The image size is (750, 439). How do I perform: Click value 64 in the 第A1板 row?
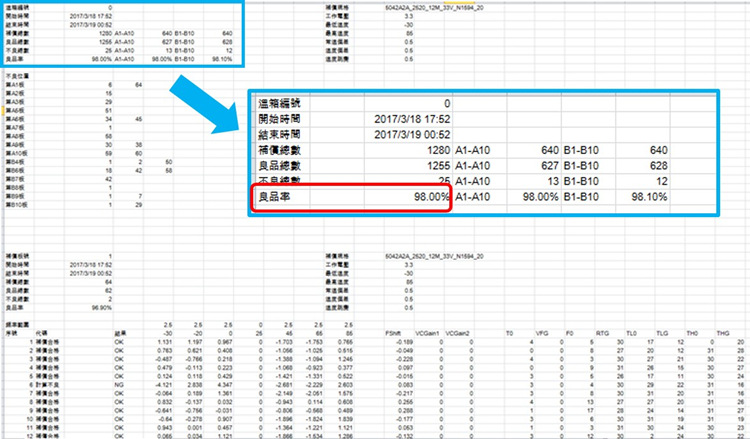pos(138,84)
